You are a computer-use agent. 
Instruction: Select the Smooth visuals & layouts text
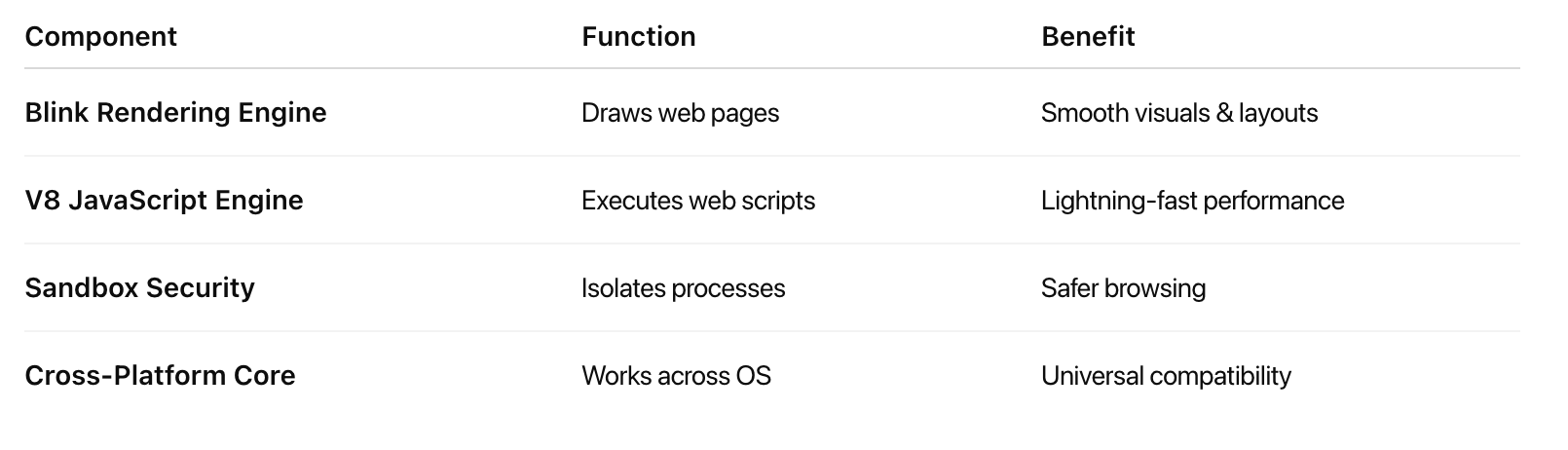[1178, 113]
